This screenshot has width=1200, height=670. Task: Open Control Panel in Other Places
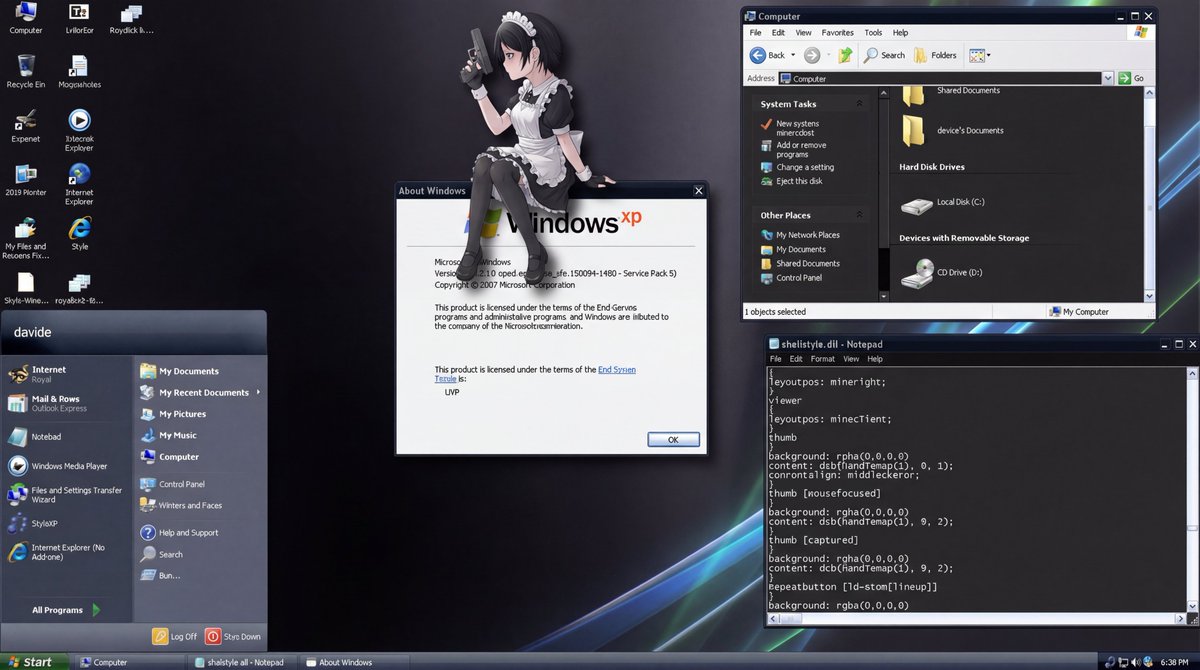tap(791, 277)
